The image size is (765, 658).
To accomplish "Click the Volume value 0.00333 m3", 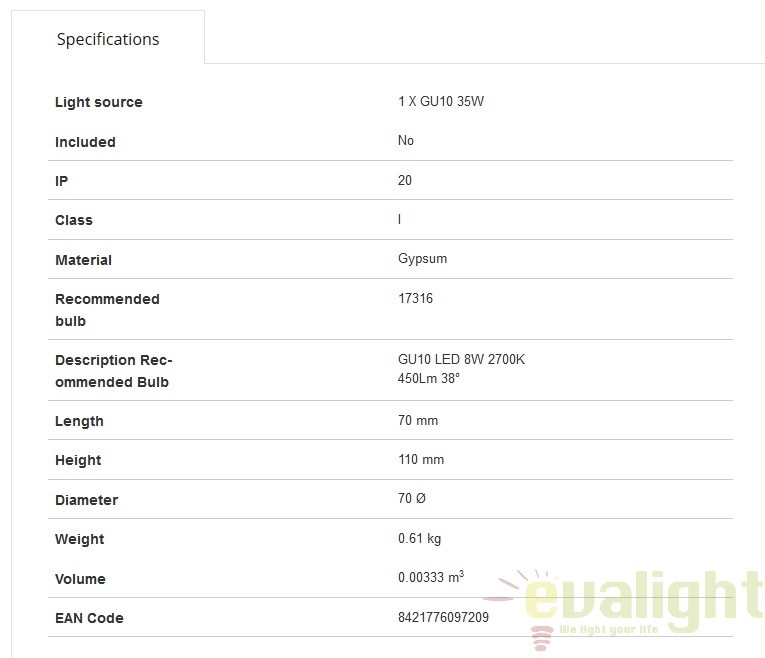I will (x=431, y=577).
